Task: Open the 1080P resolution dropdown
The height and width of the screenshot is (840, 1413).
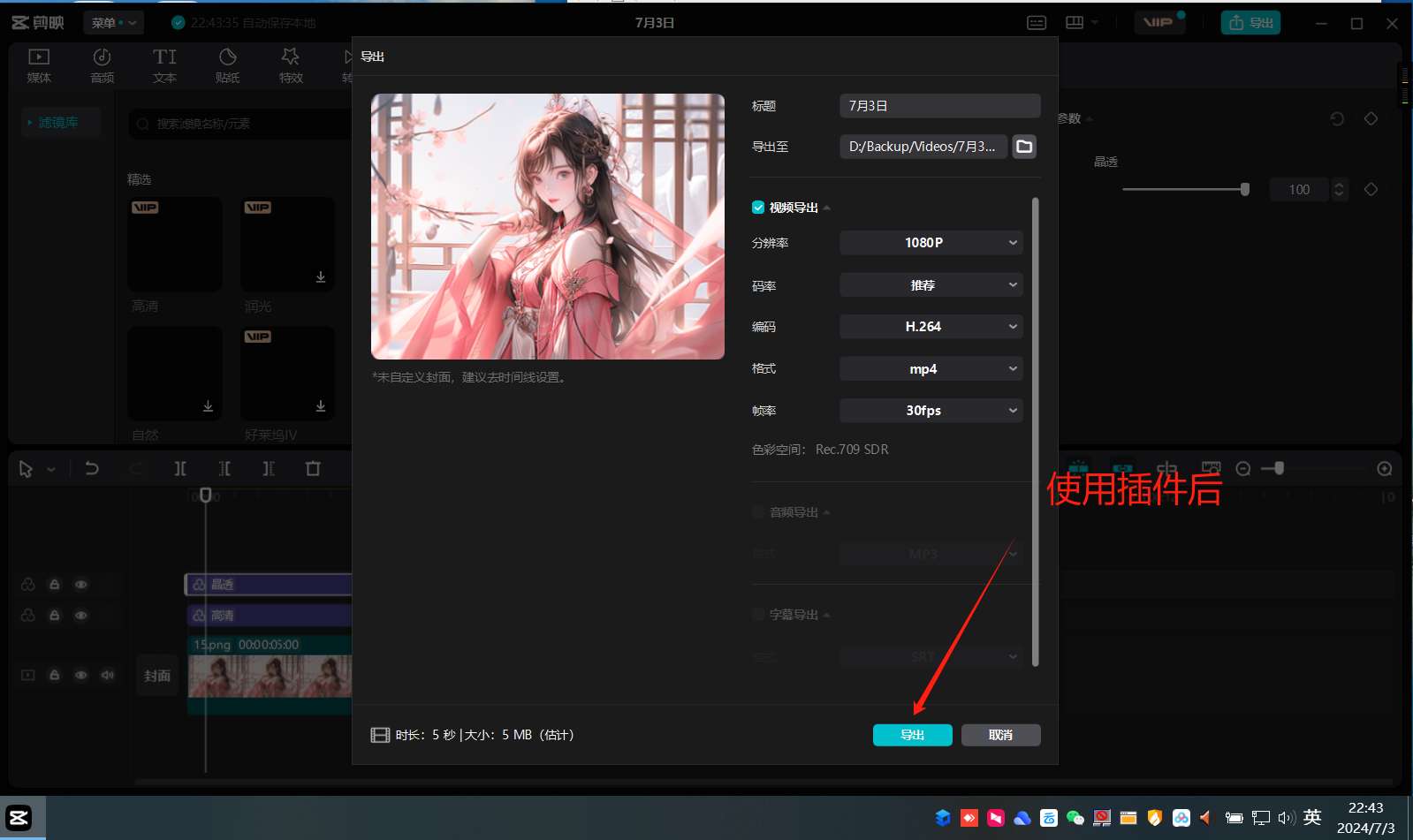Action: tap(931, 243)
